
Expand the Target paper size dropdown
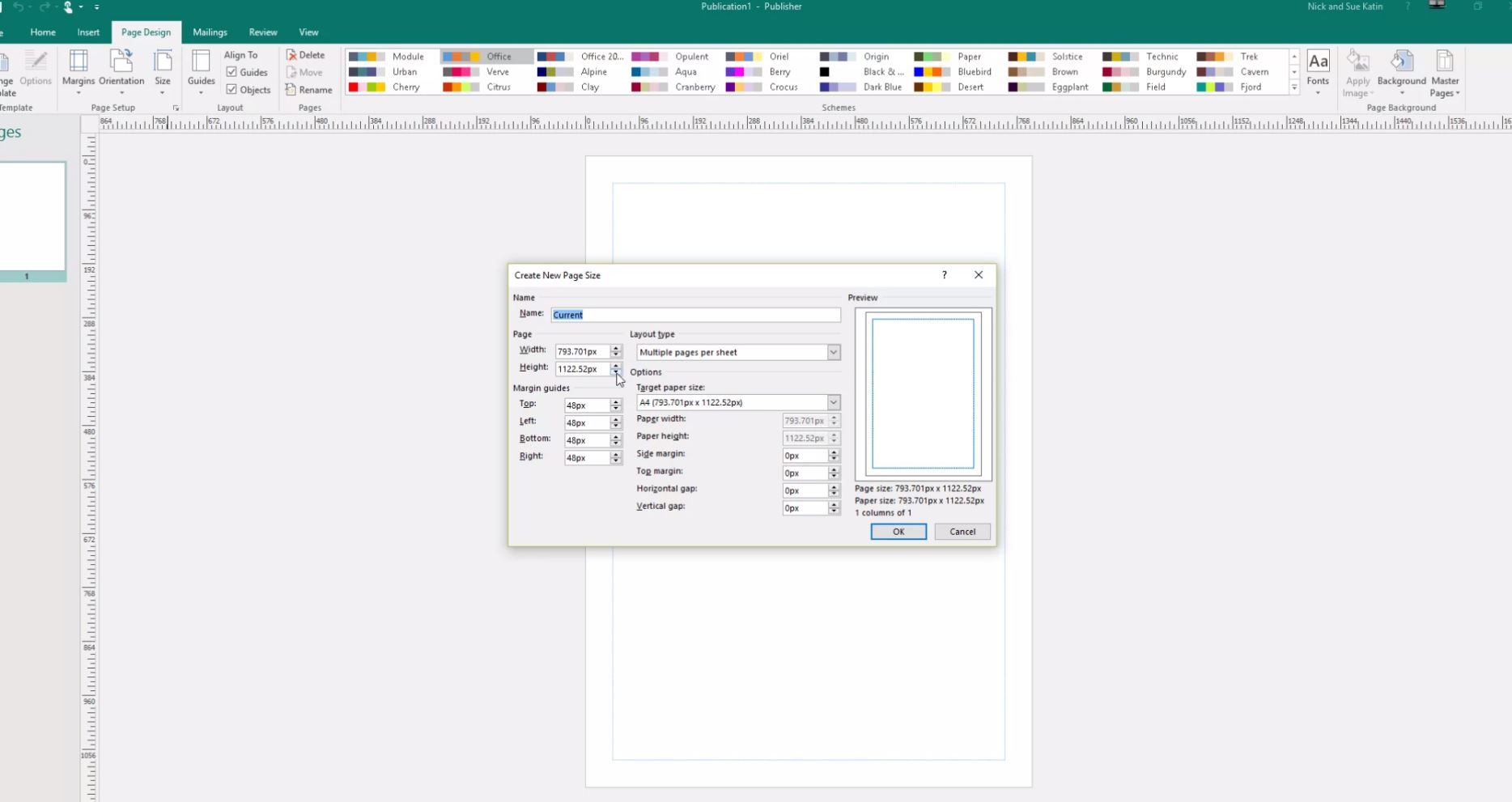click(833, 402)
